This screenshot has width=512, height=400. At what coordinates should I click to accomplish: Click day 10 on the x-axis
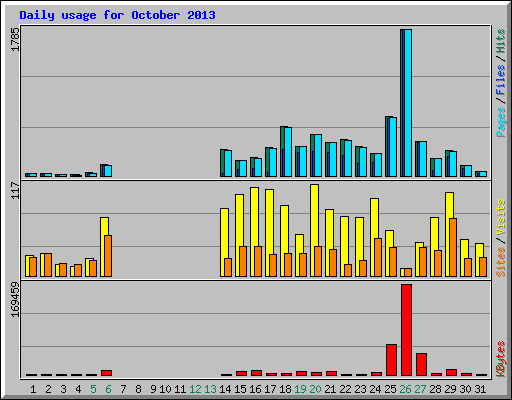[x=165, y=389]
